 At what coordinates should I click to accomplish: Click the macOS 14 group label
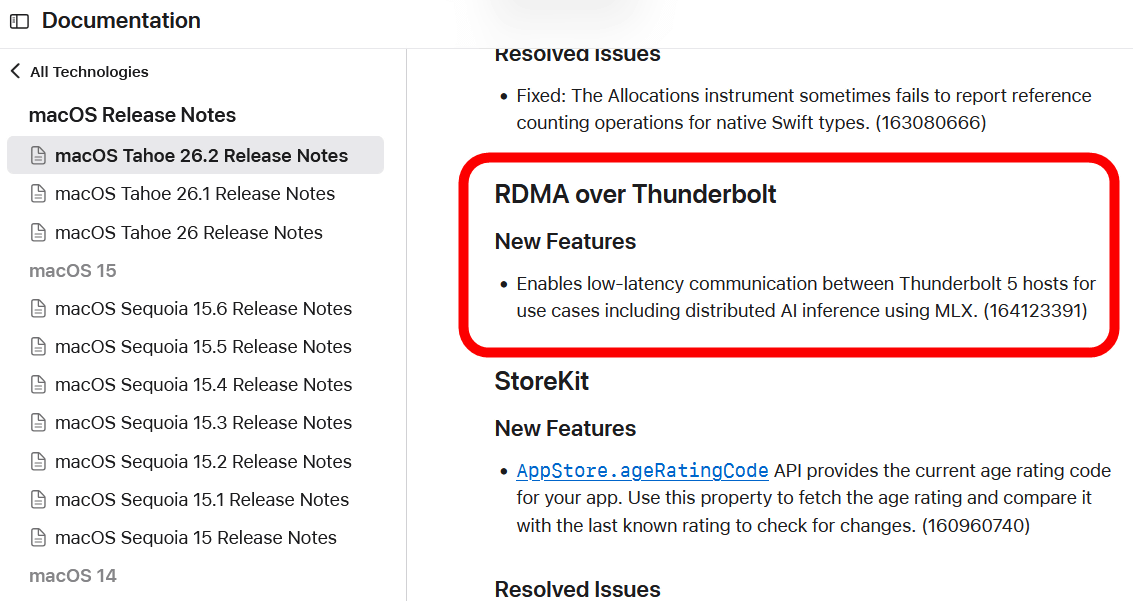pos(73,576)
